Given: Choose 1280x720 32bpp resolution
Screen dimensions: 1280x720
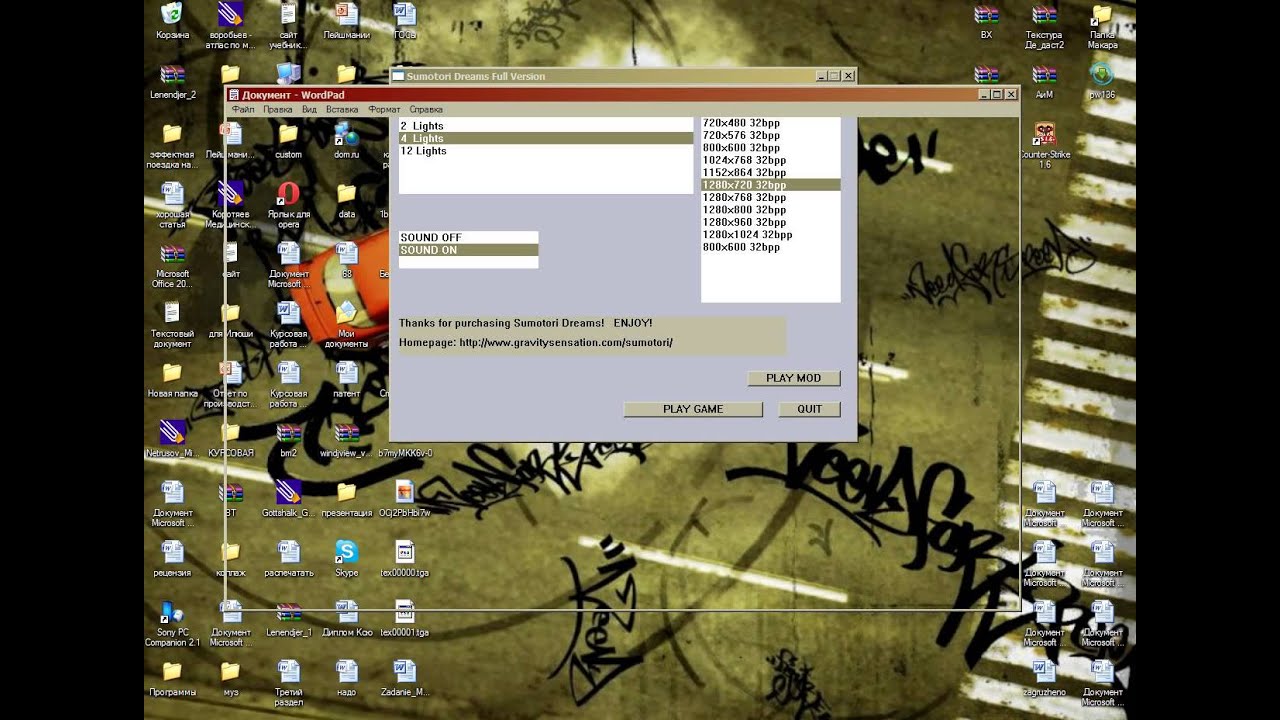Looking at the screenshot, I should point(771,185).
